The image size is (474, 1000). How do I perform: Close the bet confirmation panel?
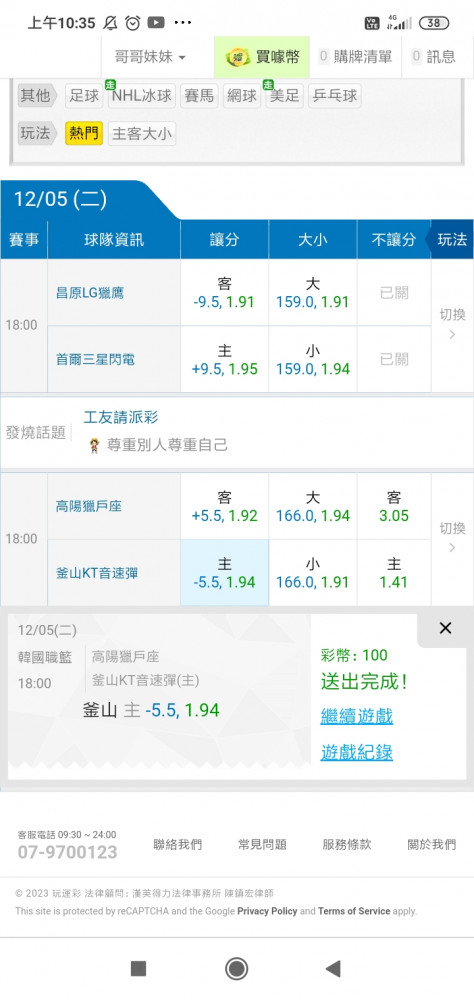pos(445,628)
